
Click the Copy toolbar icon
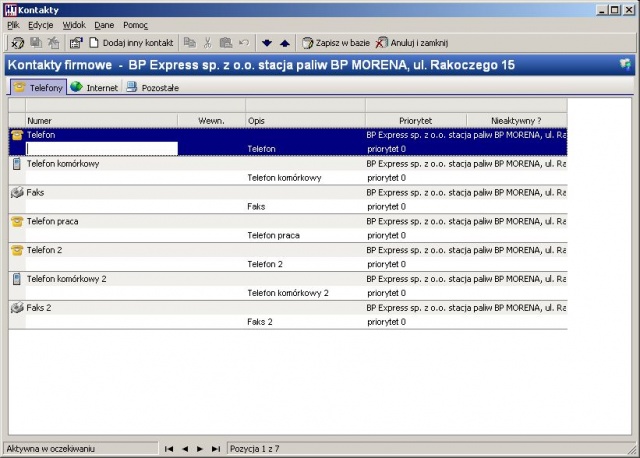189,42
